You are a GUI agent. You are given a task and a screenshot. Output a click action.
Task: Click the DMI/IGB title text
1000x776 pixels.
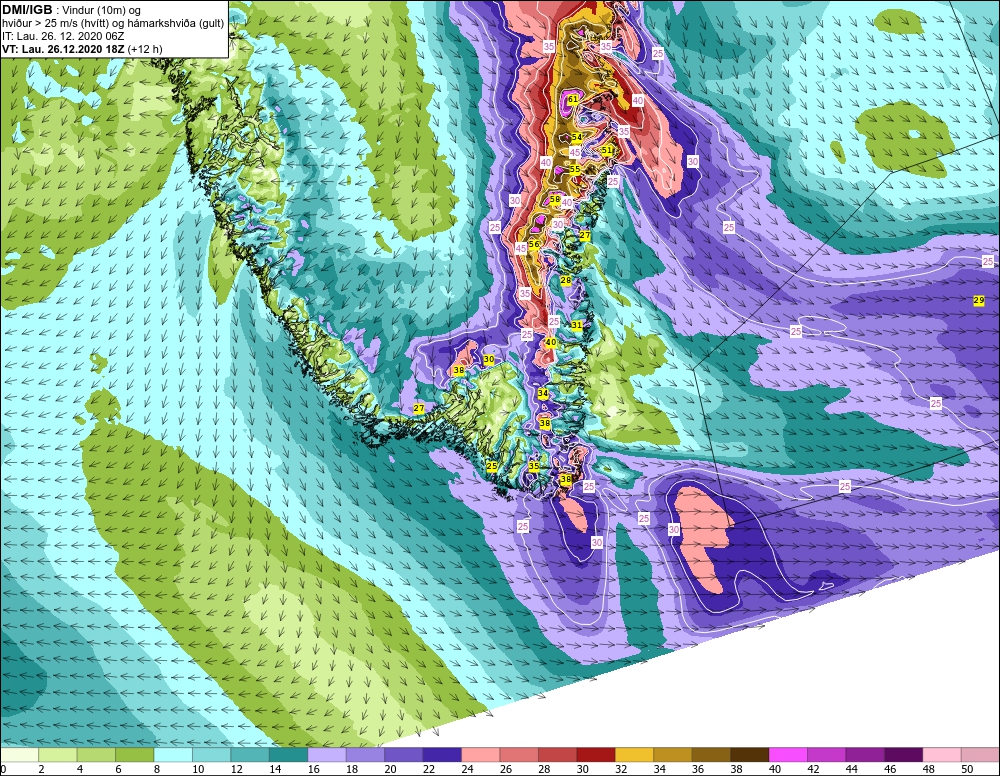[27, 10]
